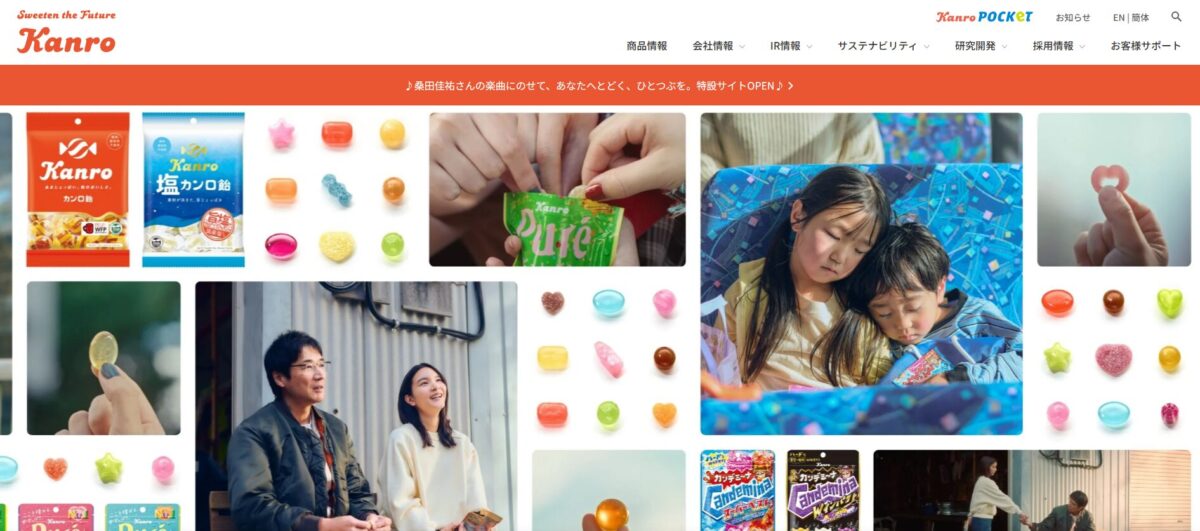This screenshot has width=1200, height=531.
Task: Switch language to EN
Action: point(1119,17)
